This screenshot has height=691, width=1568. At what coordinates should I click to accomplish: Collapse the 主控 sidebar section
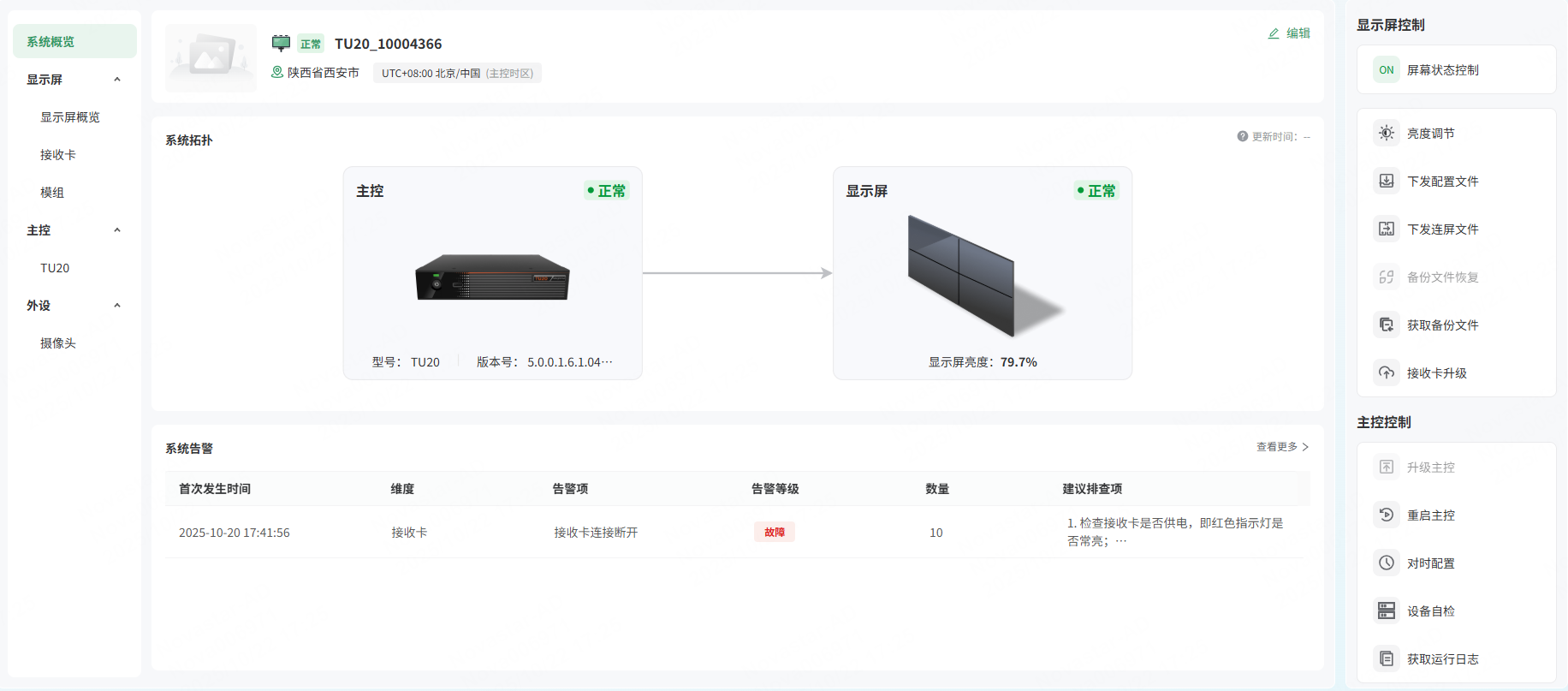pyautogui.click(x=117, y=230)
